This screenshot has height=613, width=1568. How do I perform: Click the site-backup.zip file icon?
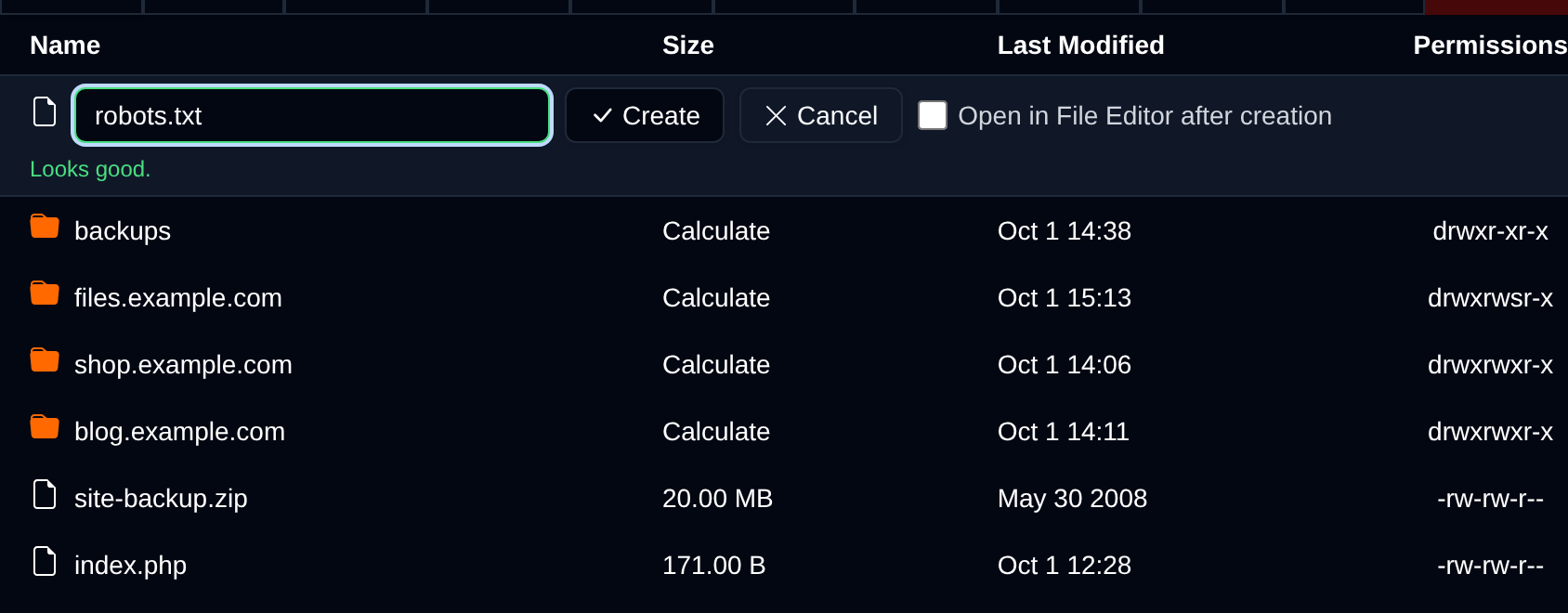[45, 494]
